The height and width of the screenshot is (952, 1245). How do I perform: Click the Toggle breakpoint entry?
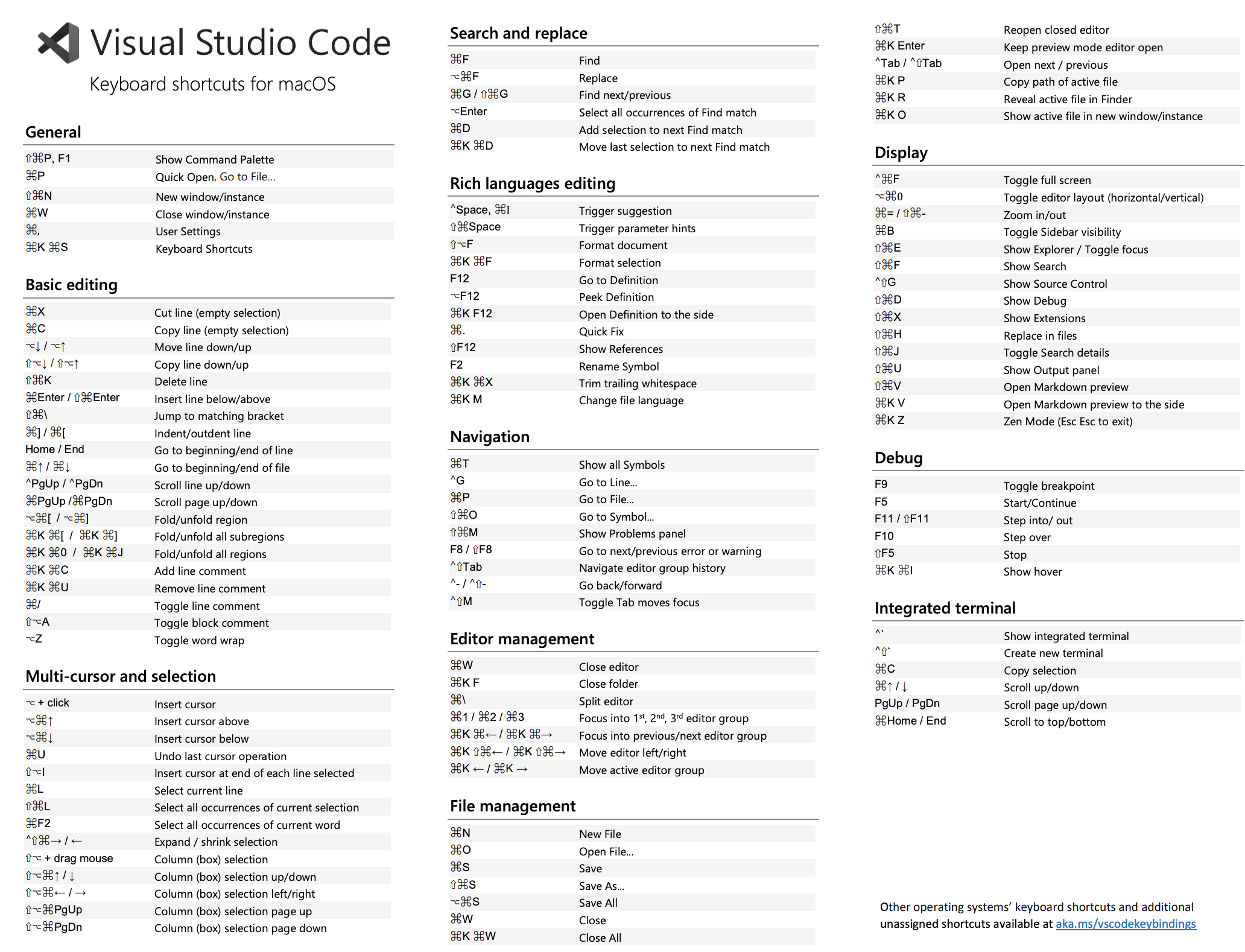coord(1048,486)
